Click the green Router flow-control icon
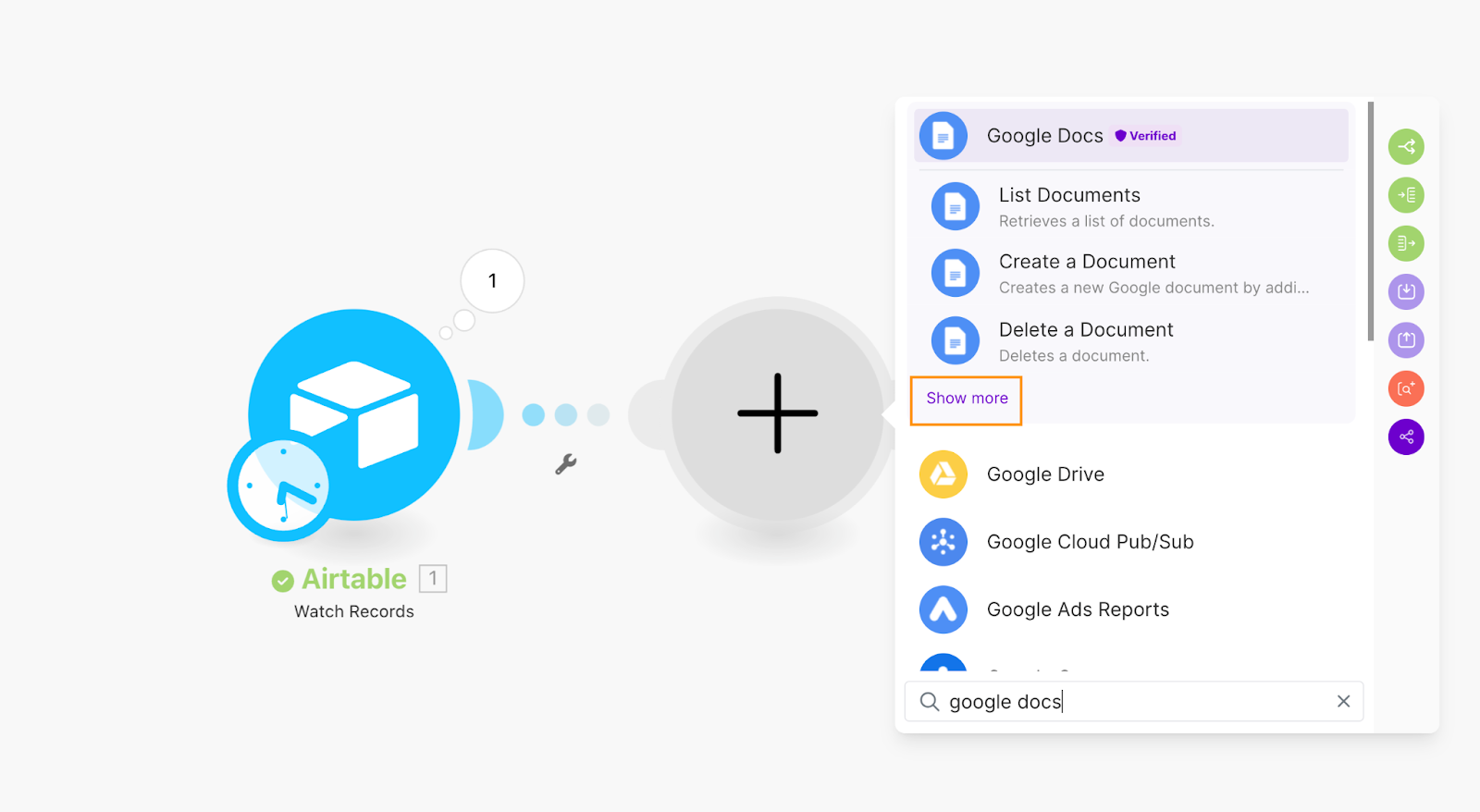The height and width of the screenshot is (812, 1480). 1406,146
